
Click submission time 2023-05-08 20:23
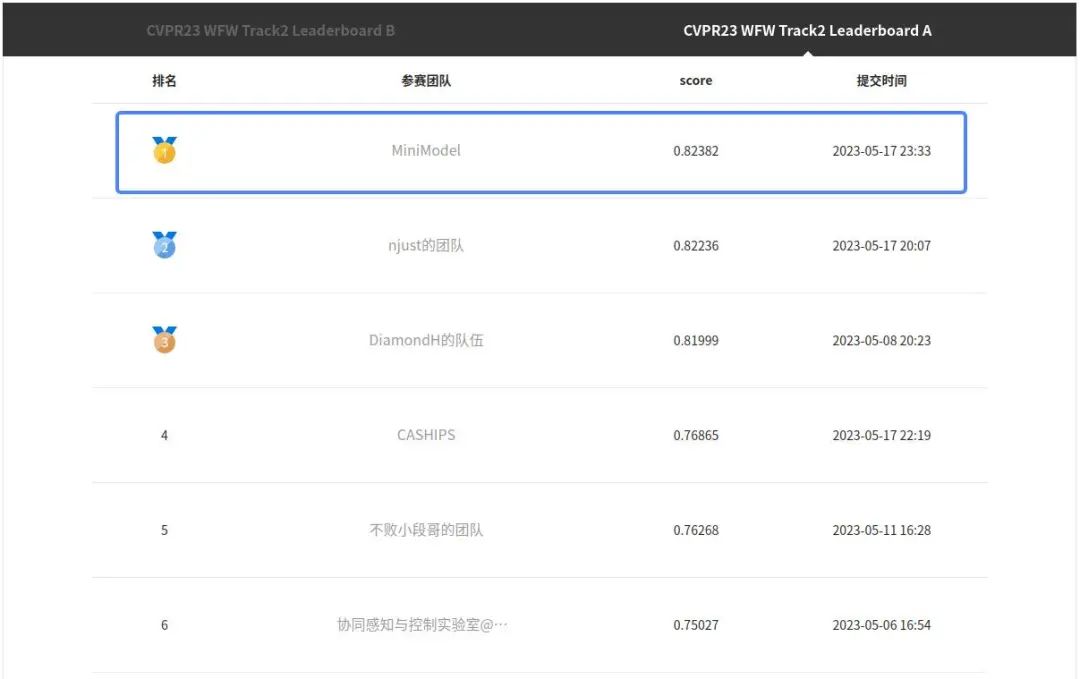click(881, 340)
